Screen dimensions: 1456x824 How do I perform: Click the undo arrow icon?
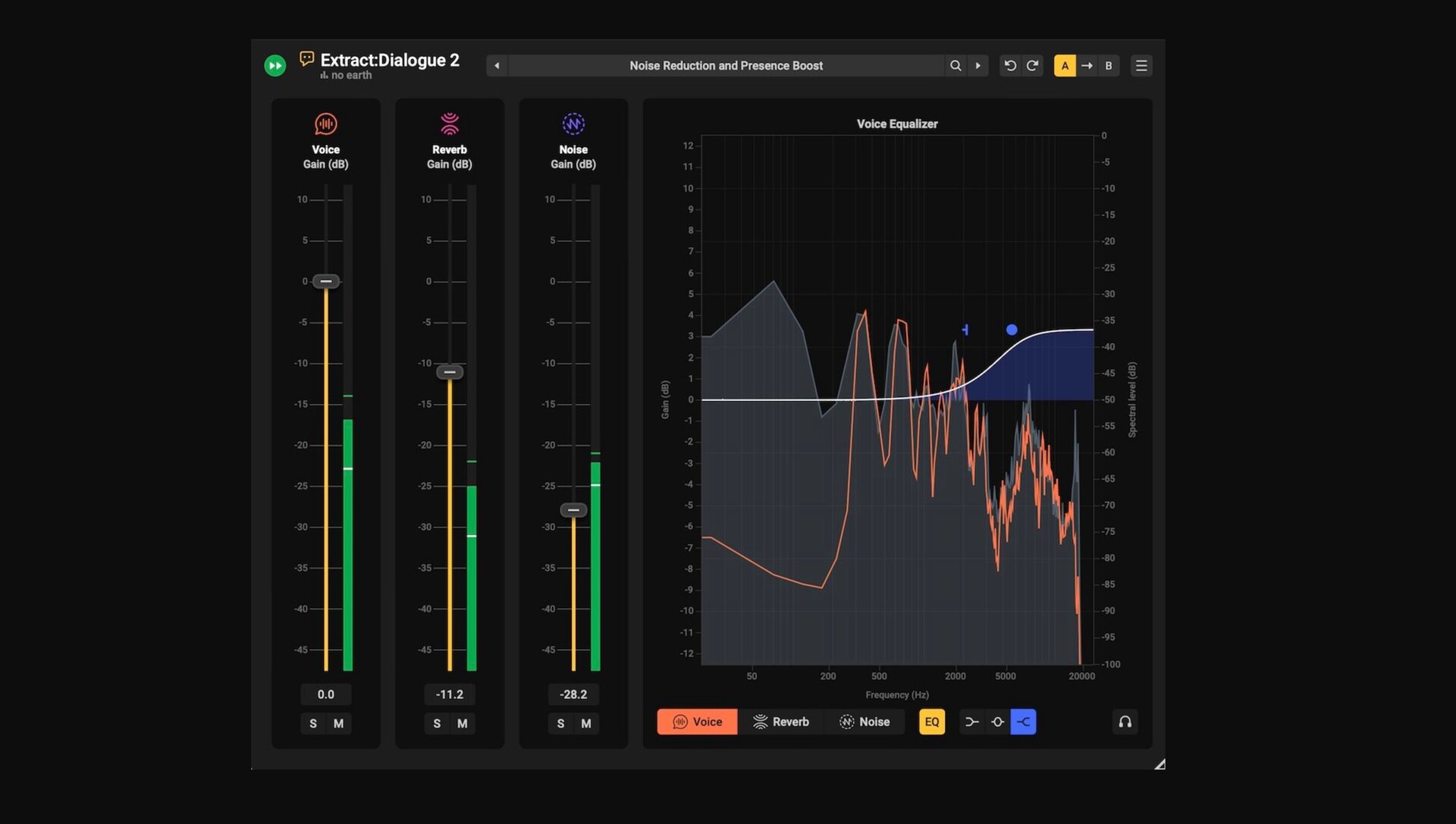click(1010, 66)
